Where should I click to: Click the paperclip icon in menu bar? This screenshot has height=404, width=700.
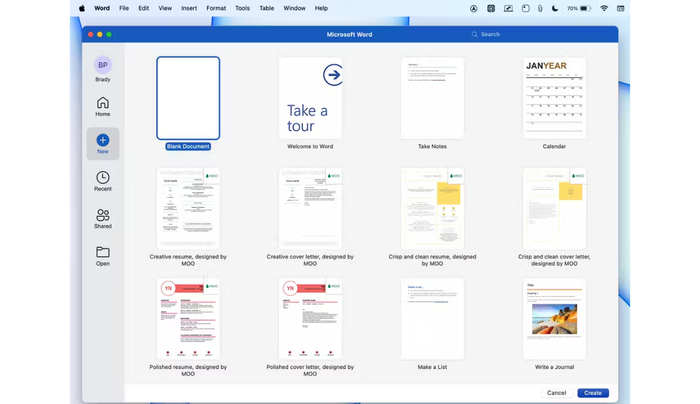[540, 8]
